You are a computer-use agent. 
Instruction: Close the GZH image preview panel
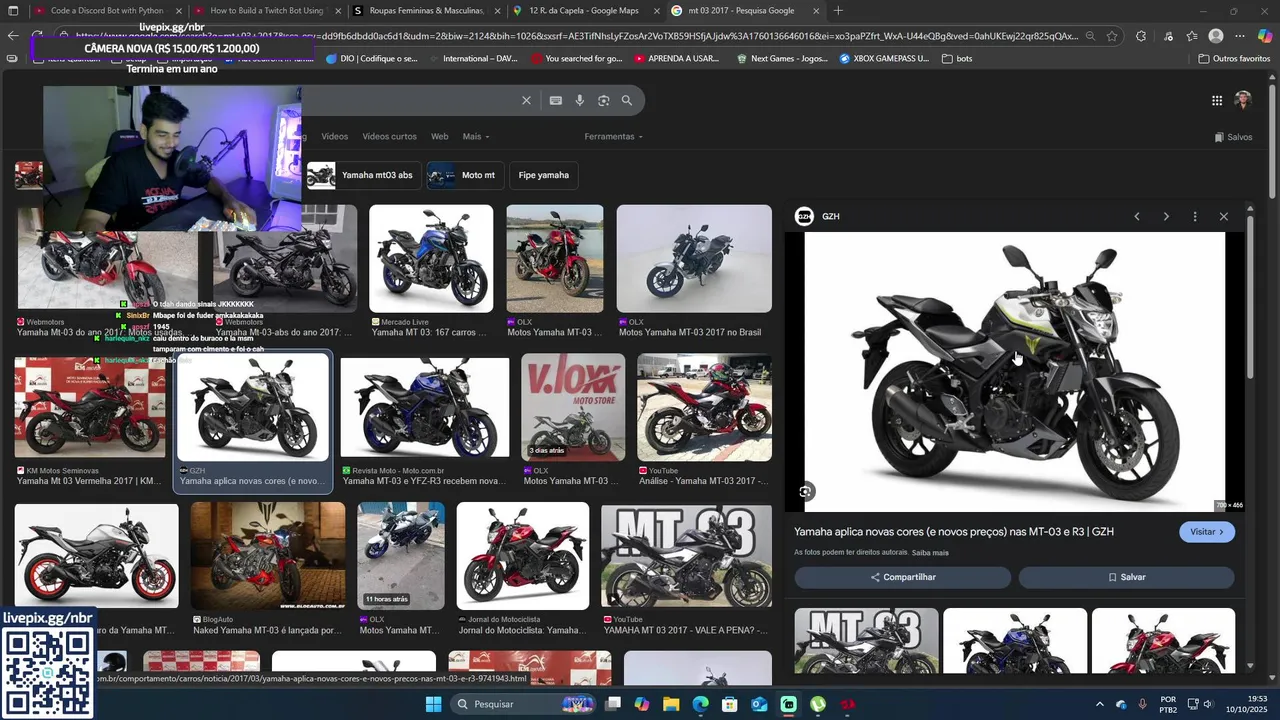tap(1223, 216)
